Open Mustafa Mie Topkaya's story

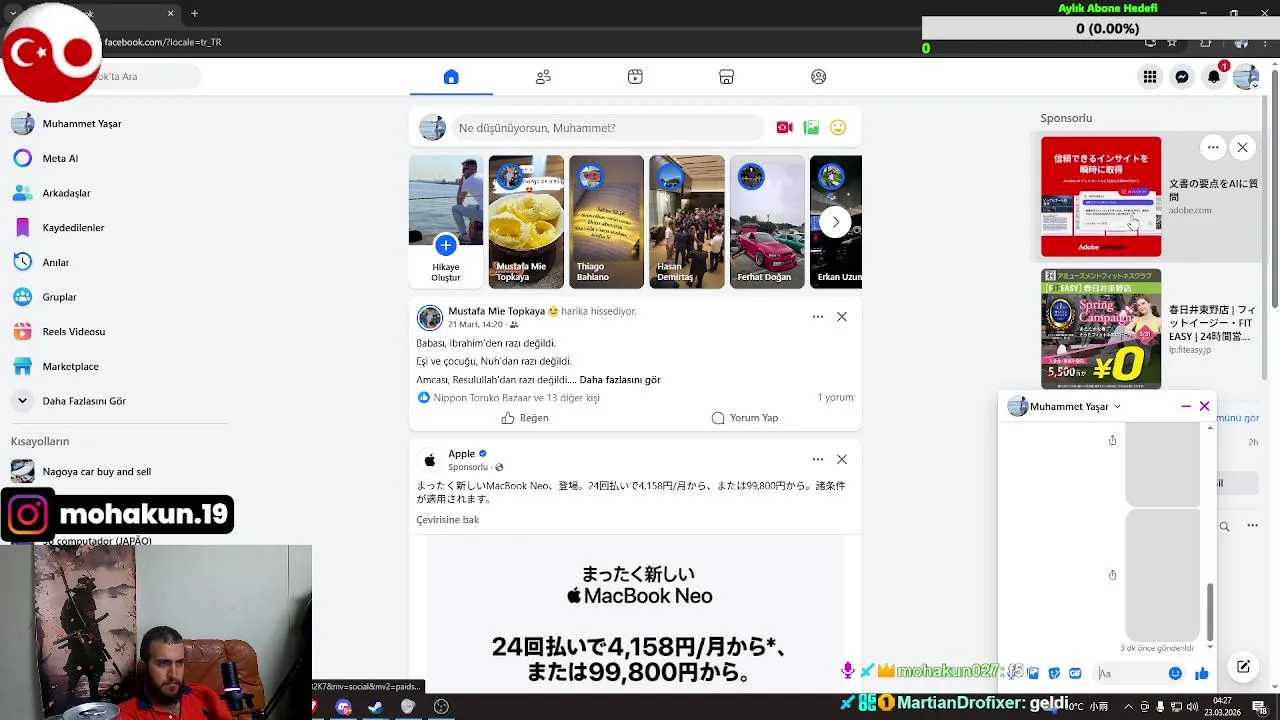[x=526, y=222]
